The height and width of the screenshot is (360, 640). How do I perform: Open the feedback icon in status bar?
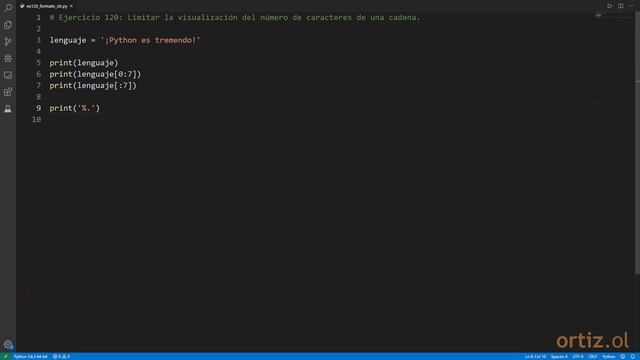[x=622, y=356]
